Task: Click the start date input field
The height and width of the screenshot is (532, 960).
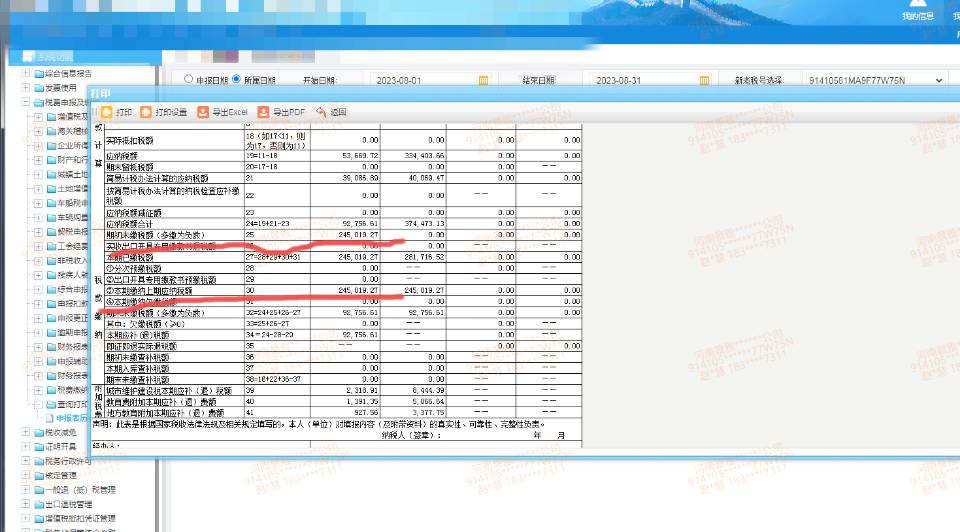Action: point(420,80)
